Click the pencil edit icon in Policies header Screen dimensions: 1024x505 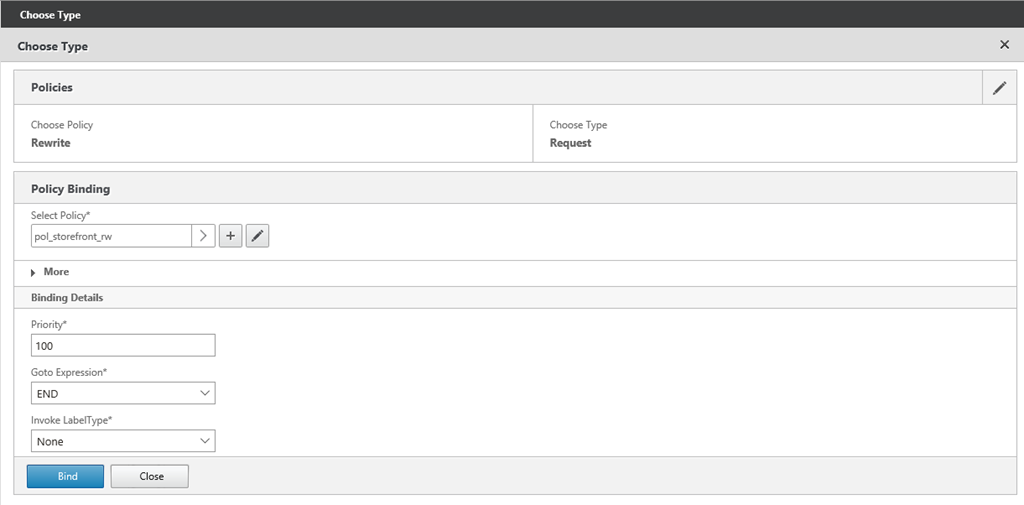coord(999,88)
